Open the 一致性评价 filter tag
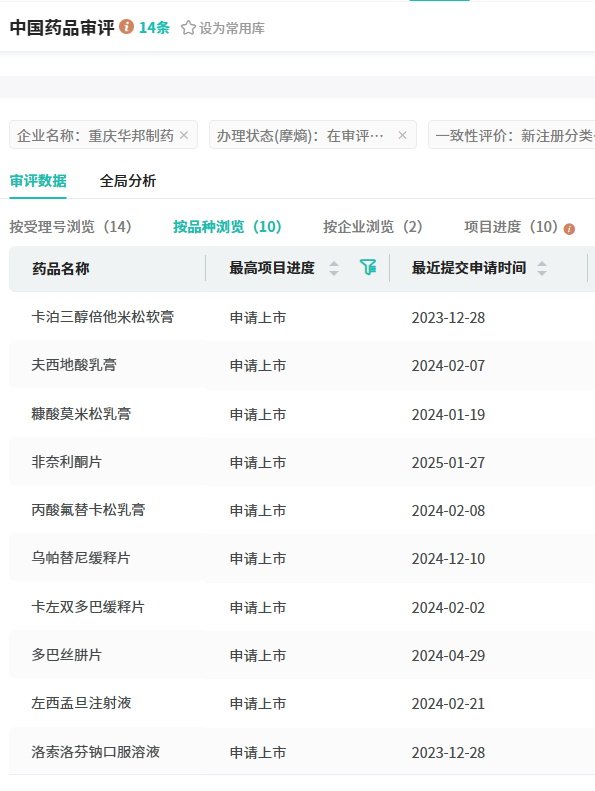The height and width of the screenshot is (791, 595). [512, 135]
